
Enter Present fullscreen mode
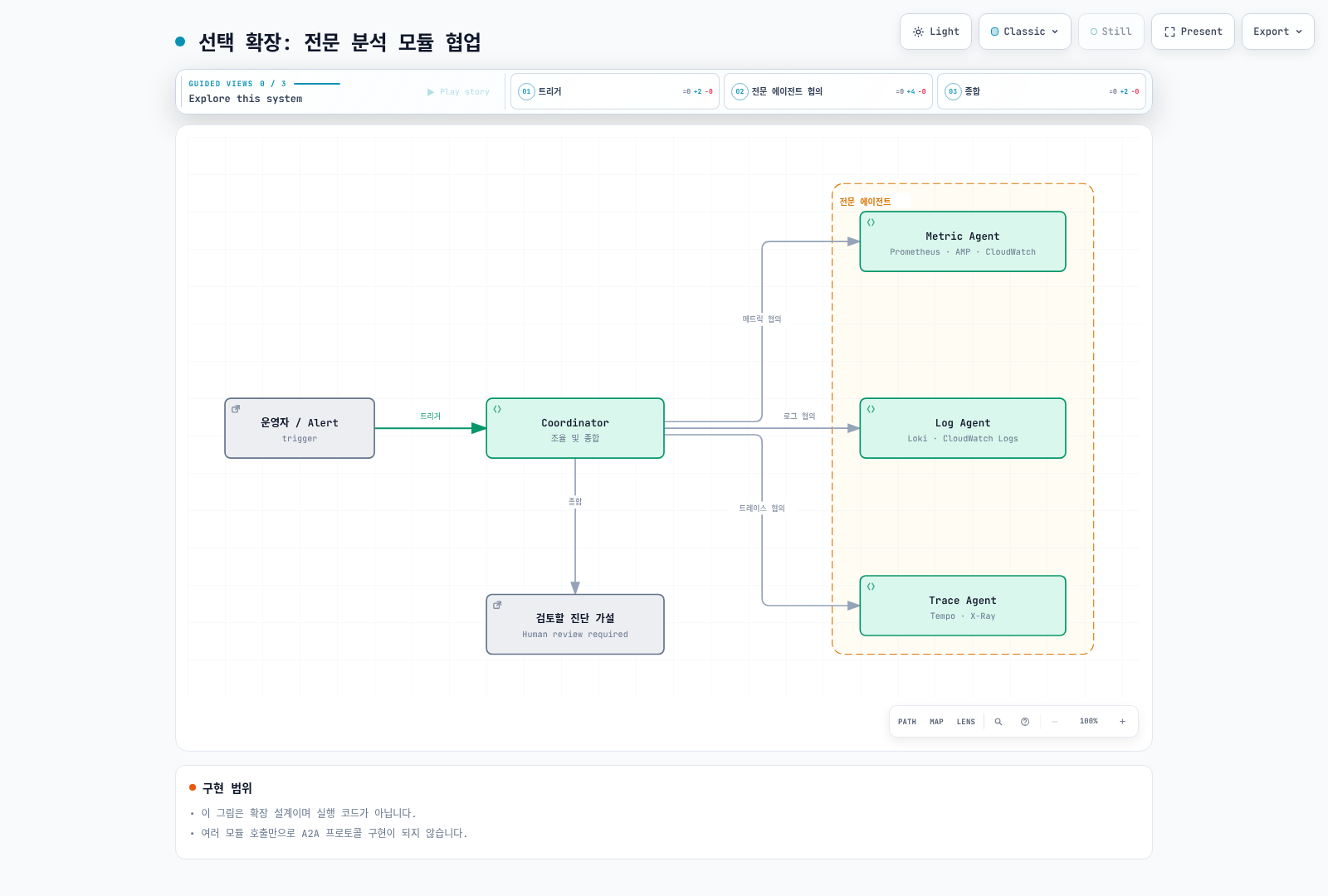pos(1193,32)
